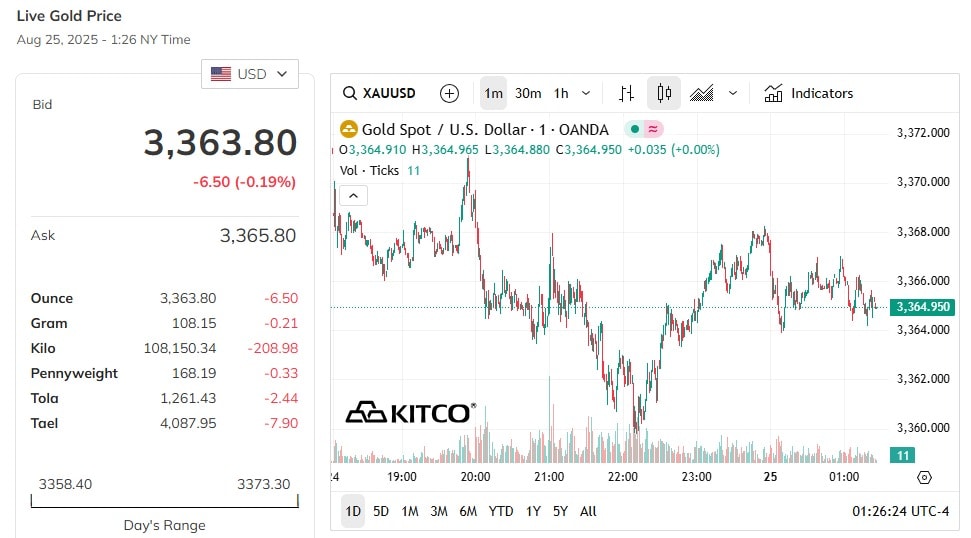Viewport: 971px width, 538px height.
Task: Switch to the 5Y date range
Action: pos(560,511)
